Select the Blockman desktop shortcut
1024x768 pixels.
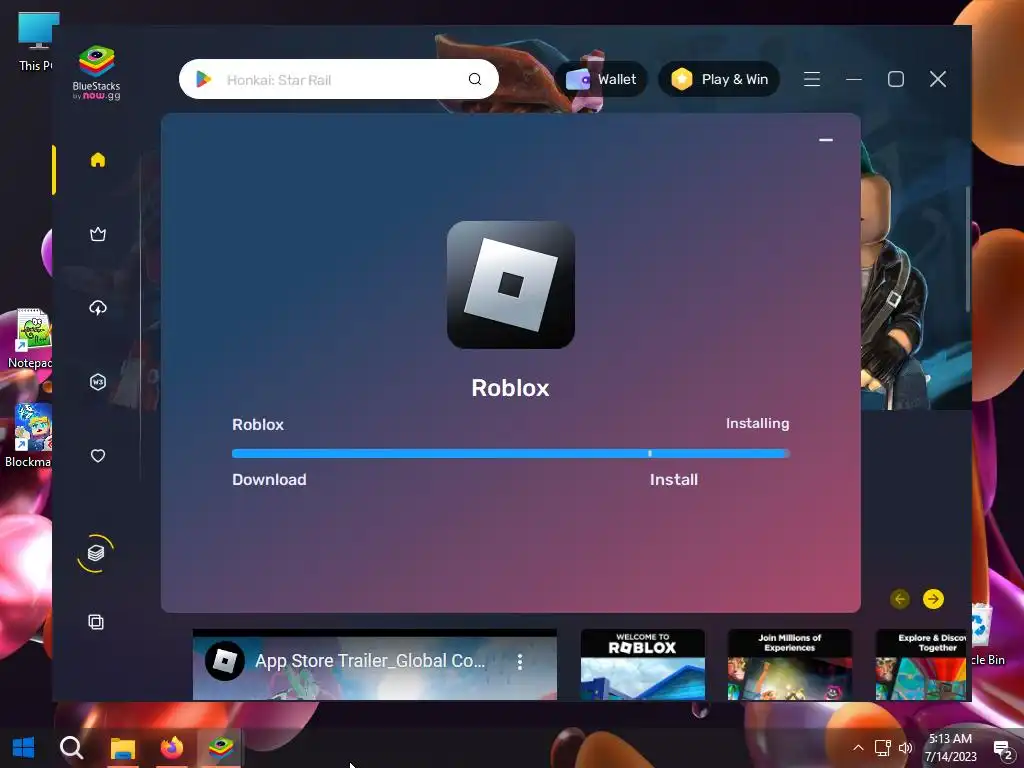(x=27, y=436)
